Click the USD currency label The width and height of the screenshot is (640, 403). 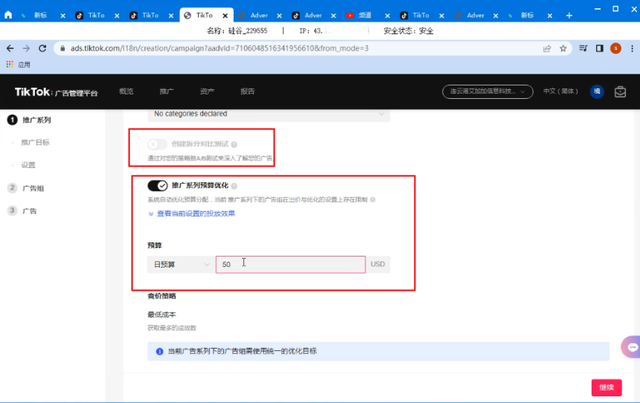point(378,264)
